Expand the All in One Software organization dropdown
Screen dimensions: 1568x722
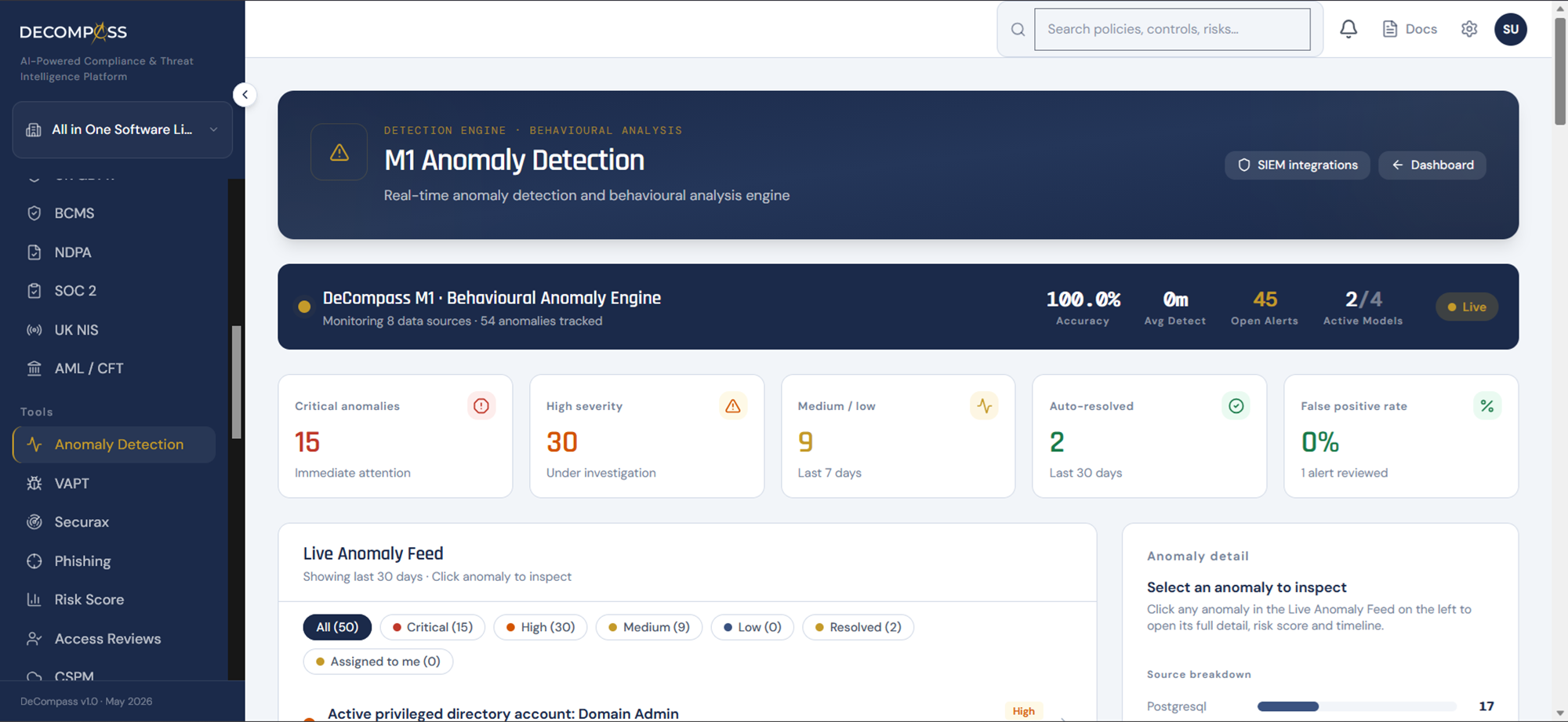click(122, 130)
